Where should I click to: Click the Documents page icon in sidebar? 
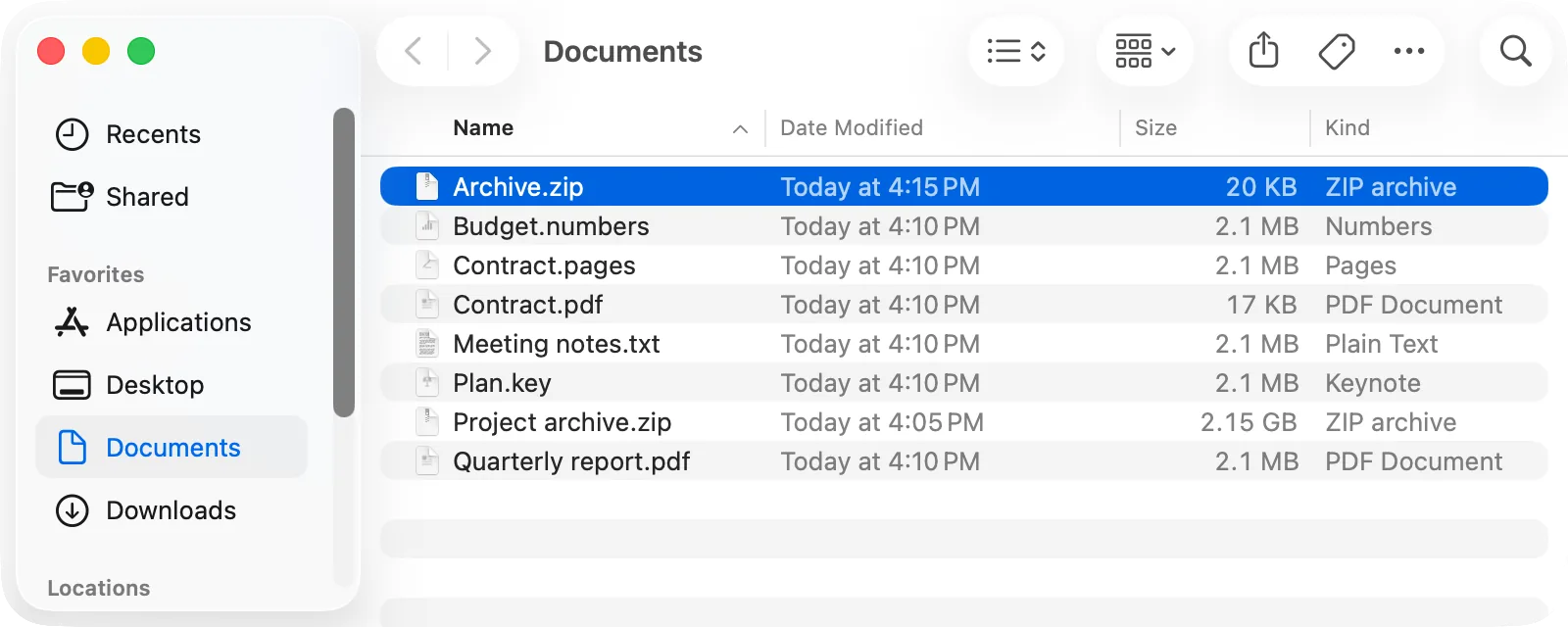(x=72, y=448)
